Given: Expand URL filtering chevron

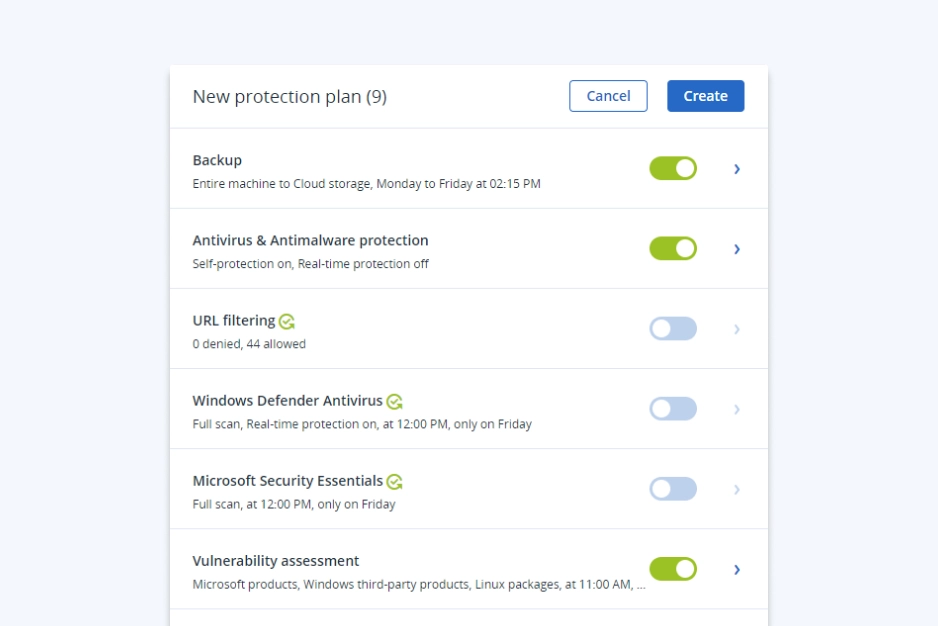Looking at the screenshot, I should 737,330.
